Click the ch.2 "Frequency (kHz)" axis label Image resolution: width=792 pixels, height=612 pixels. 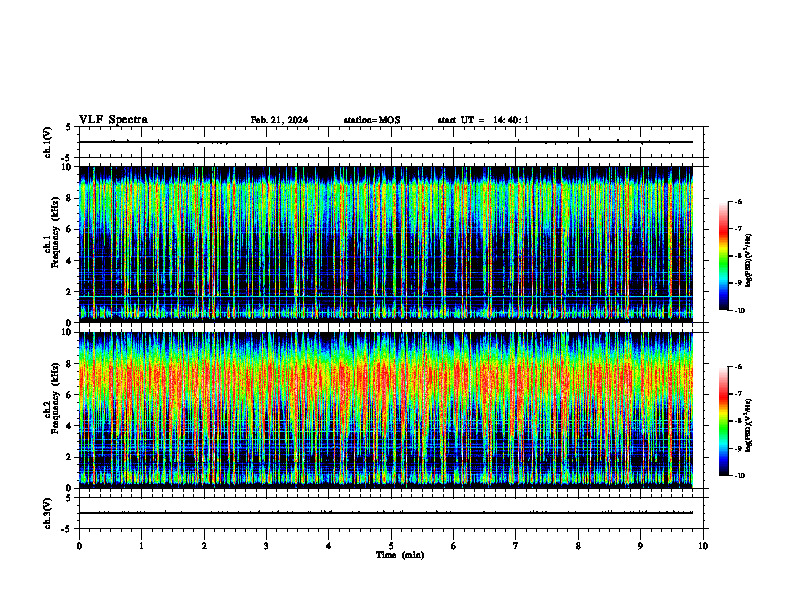[x=54, y=398]
